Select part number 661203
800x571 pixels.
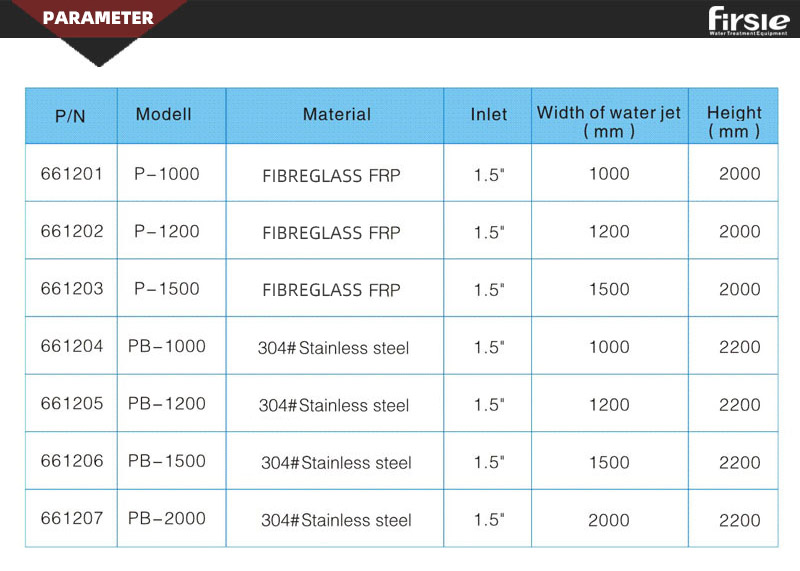[72, 288]
